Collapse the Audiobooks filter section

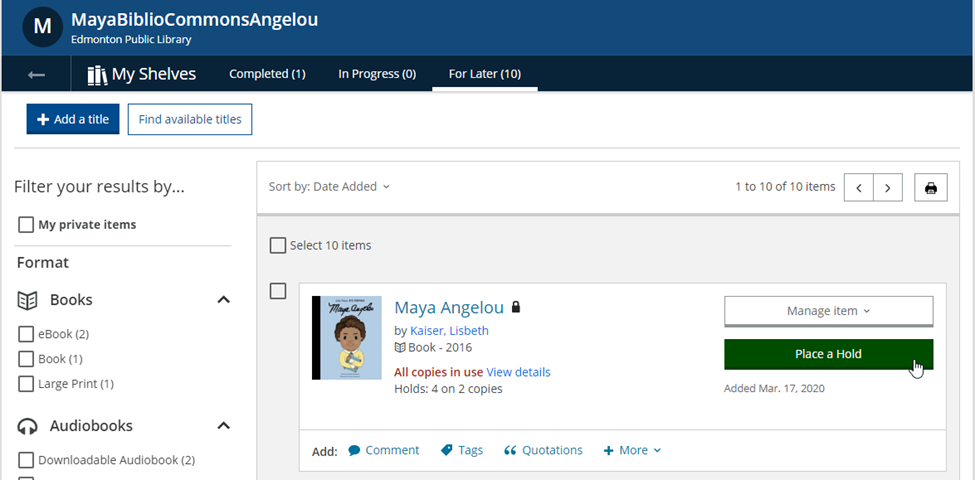[223, 426]
